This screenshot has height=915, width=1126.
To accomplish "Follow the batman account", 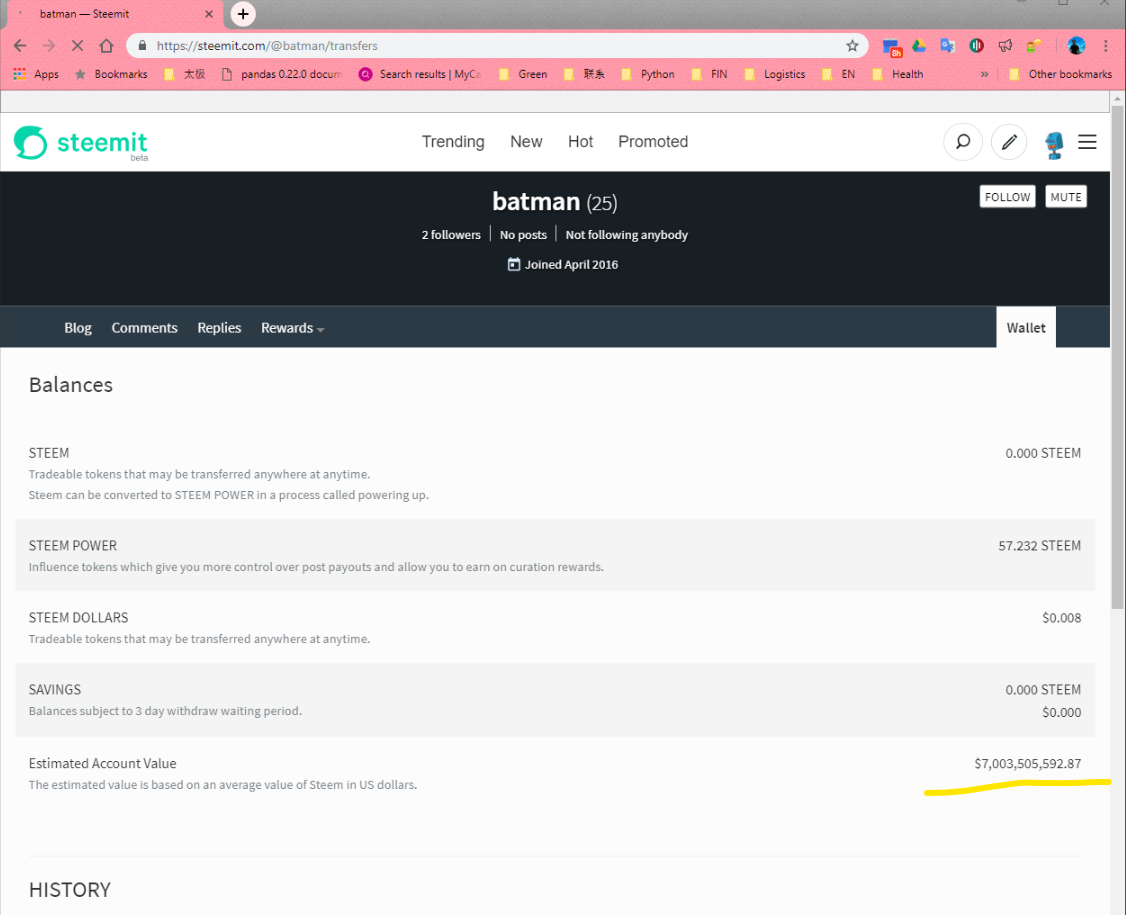I will point(1007,197).
